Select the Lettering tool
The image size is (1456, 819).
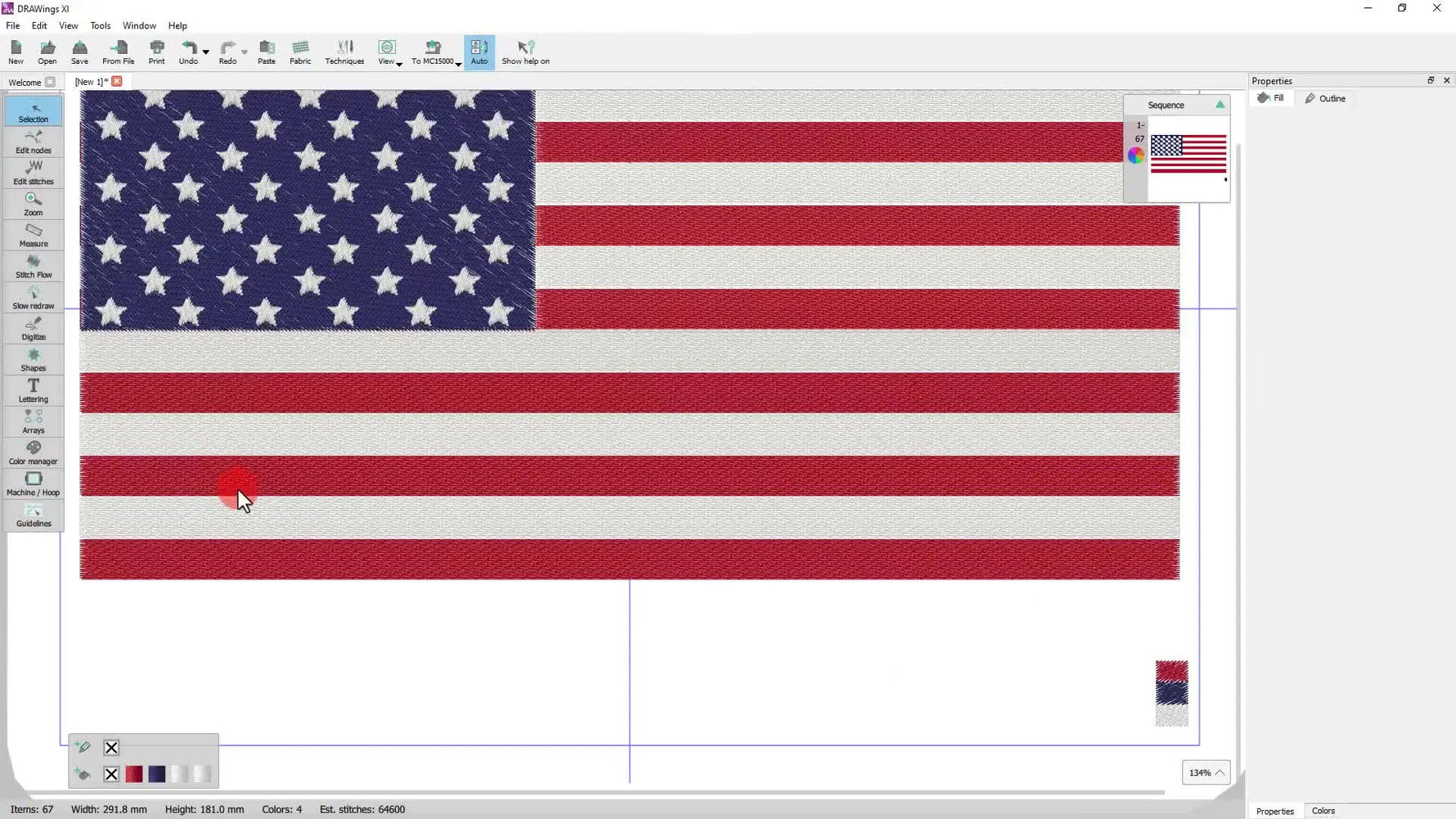click(x=34, y=390)
